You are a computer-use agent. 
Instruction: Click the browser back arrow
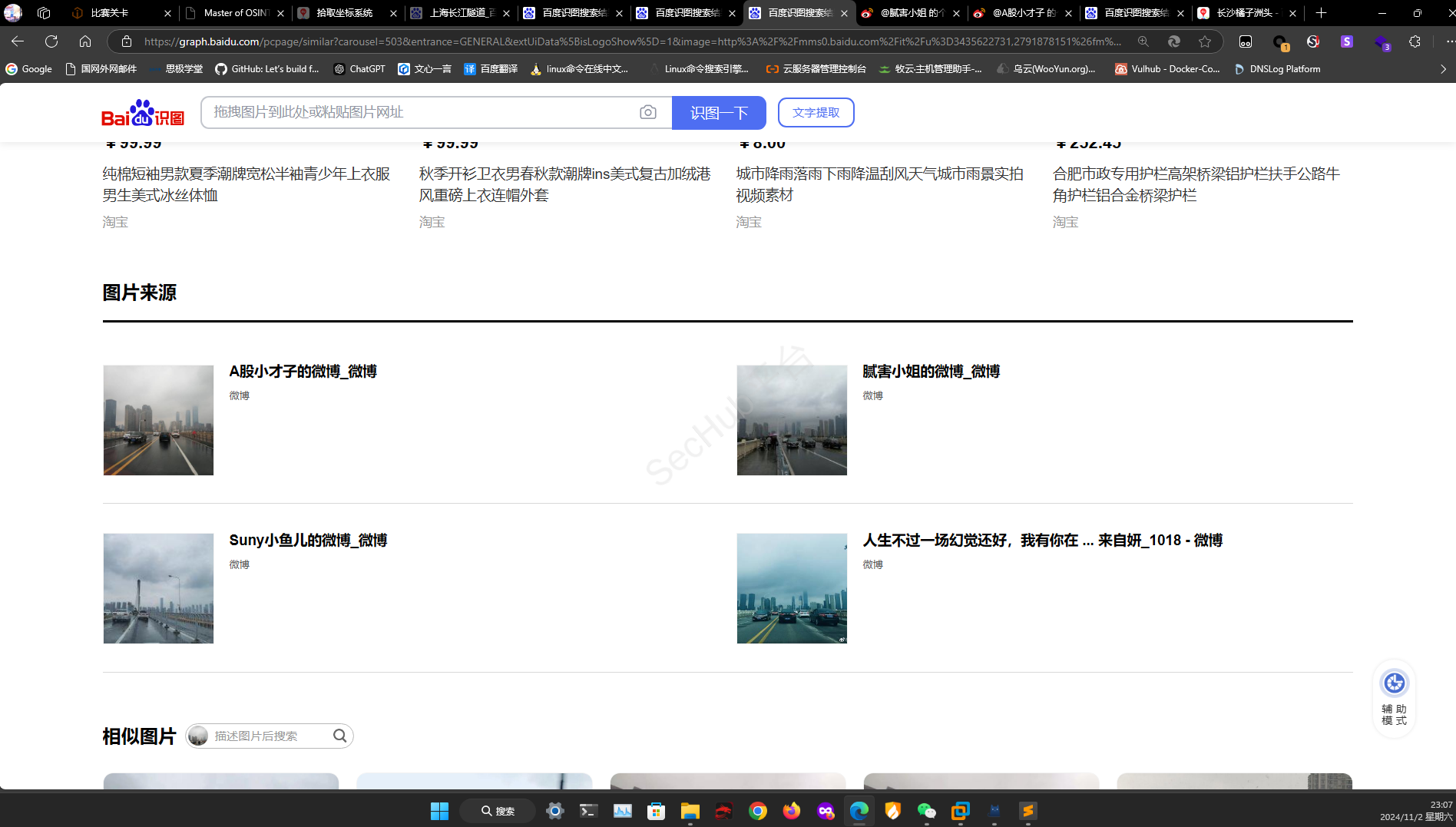click(x=18, y=41)
